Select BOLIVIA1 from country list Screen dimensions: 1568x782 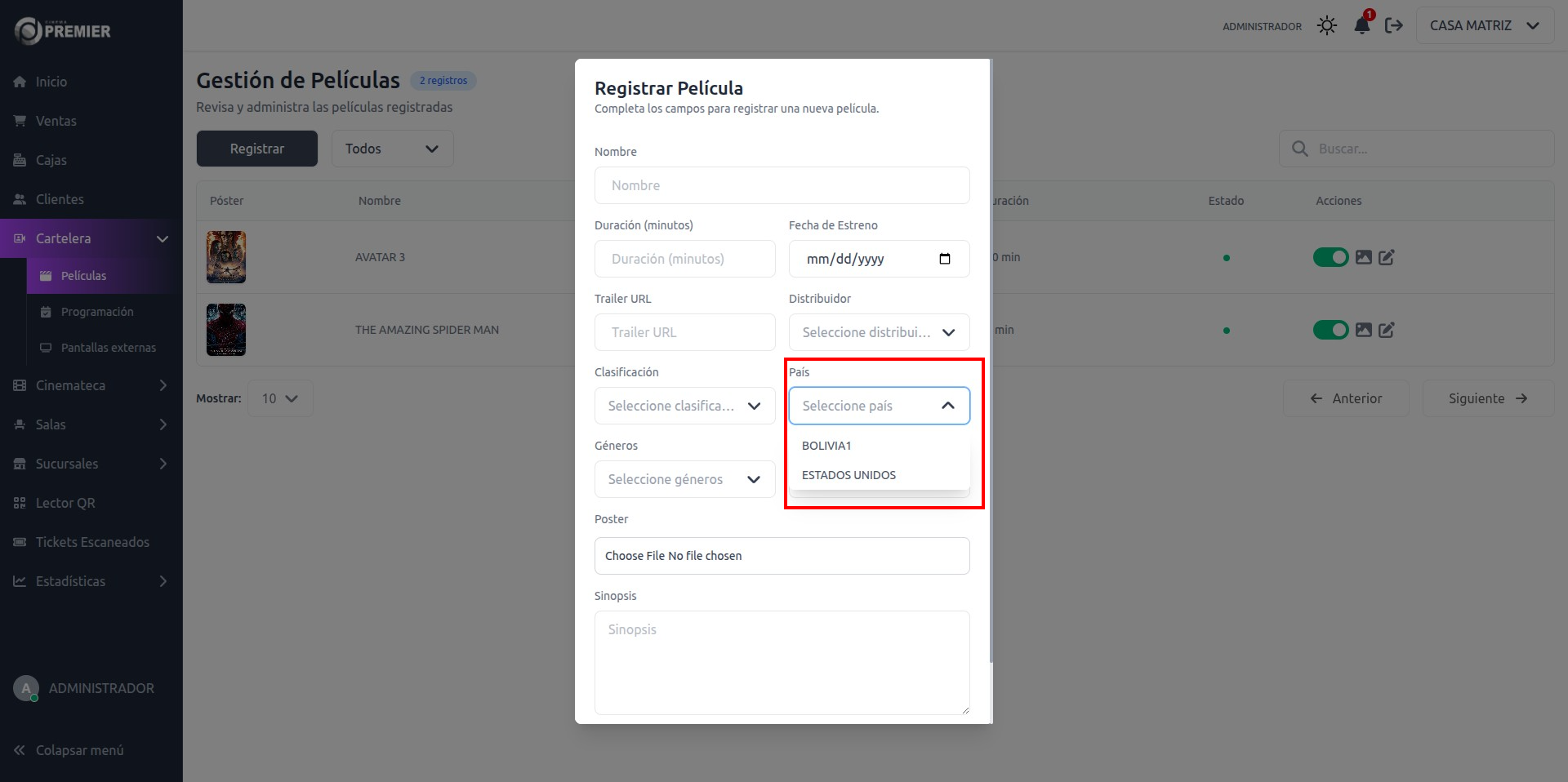pos(826,446)
